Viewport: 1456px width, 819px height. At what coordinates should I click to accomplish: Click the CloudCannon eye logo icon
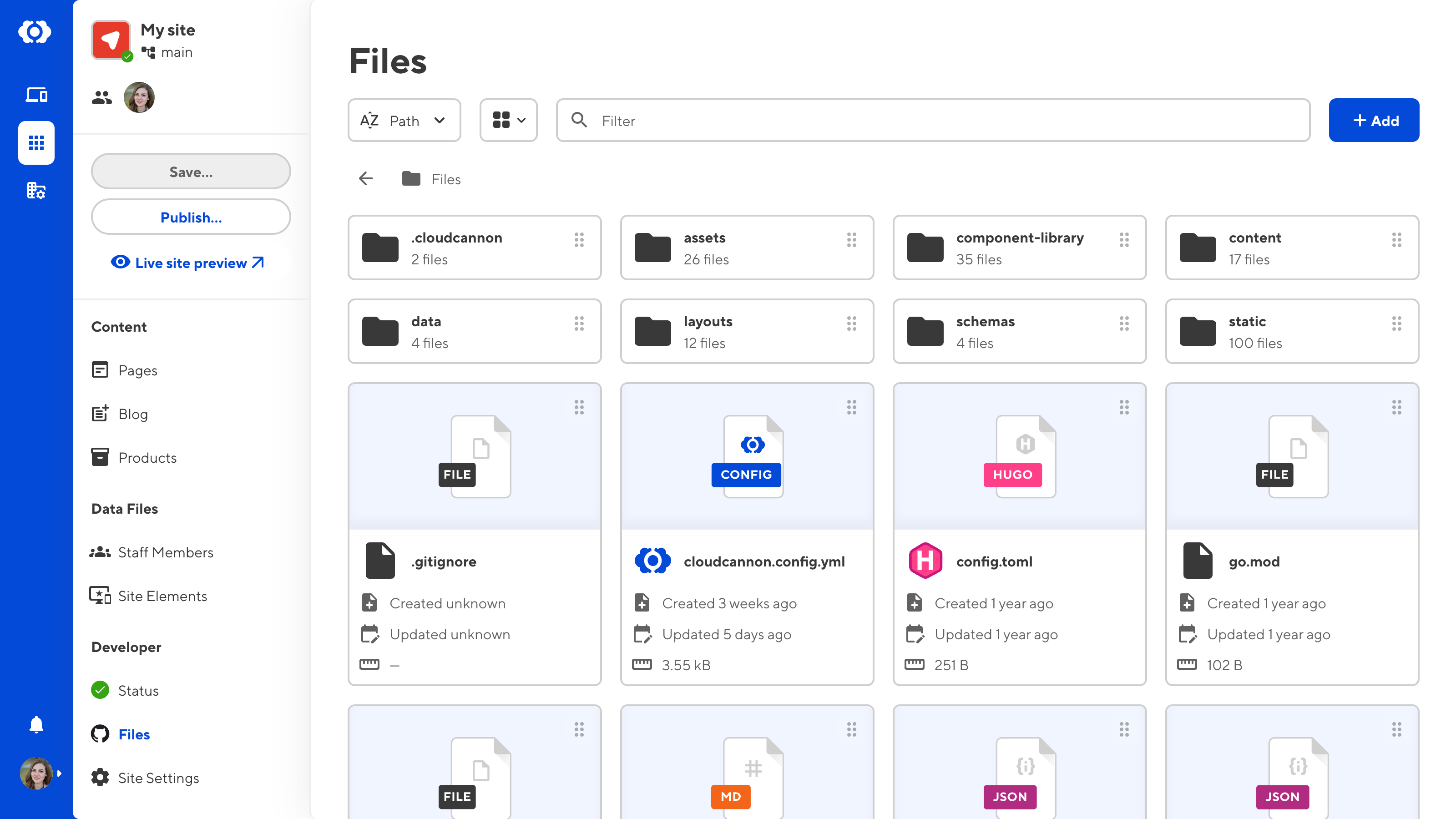(x=36, y=32)
